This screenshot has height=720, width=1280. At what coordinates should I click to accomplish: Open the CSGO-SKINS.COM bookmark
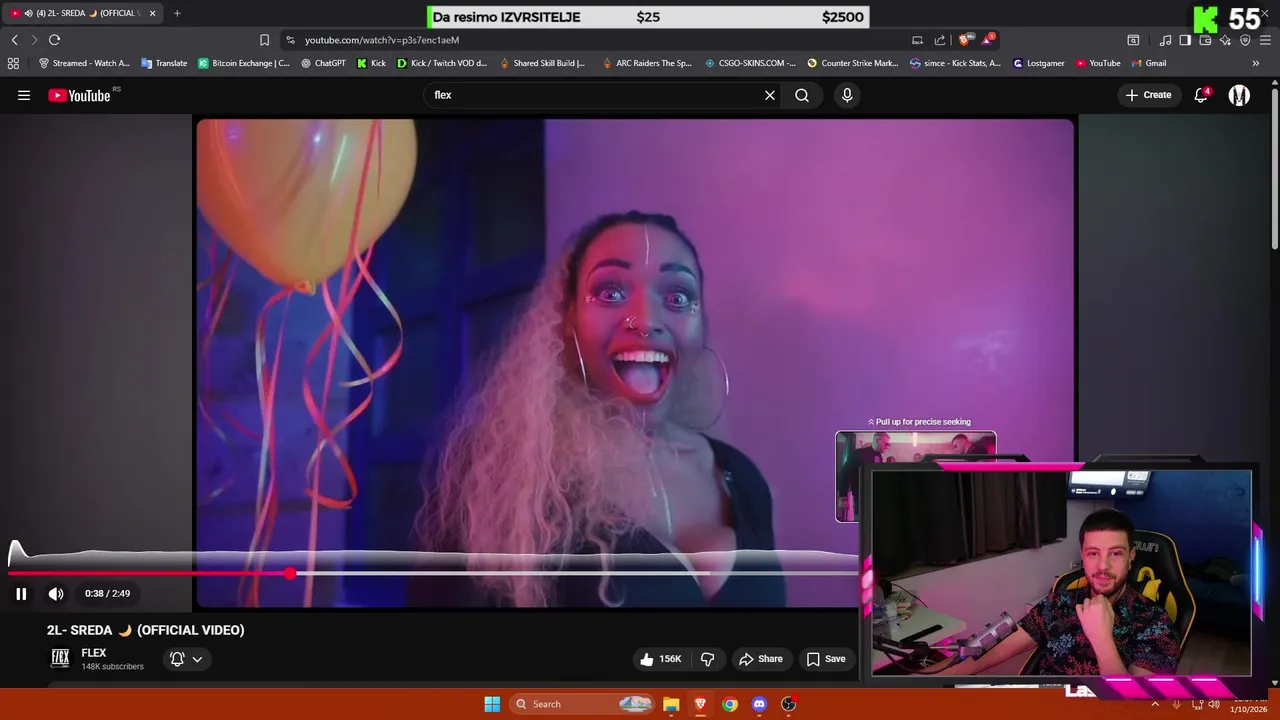pos(750,63)
